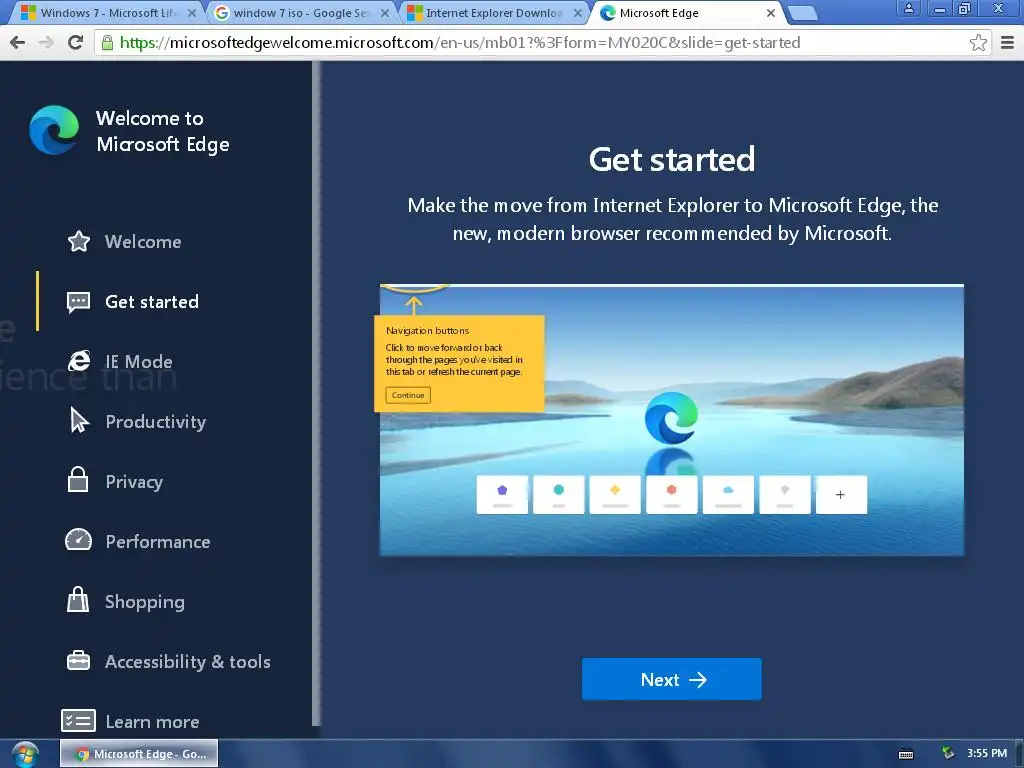Open Learn more section
The width and height of the screenshot is (1024, 768).
click(152, 722)
